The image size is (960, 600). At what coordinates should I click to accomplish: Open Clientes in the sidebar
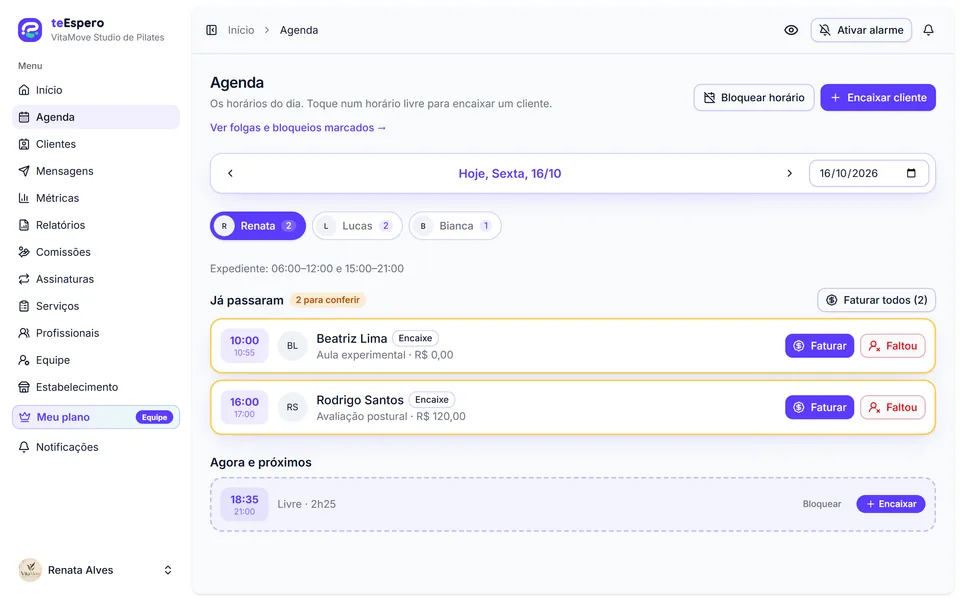pyautogui.click(x=96, y=144)
